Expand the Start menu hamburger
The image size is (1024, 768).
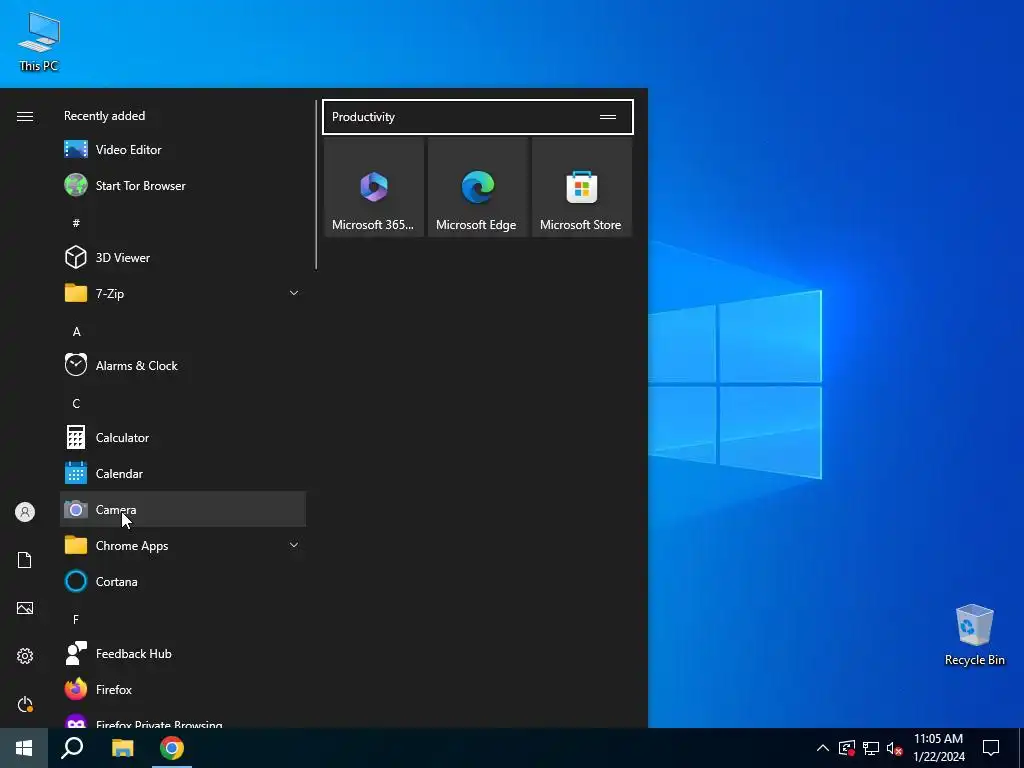[25, 116]
